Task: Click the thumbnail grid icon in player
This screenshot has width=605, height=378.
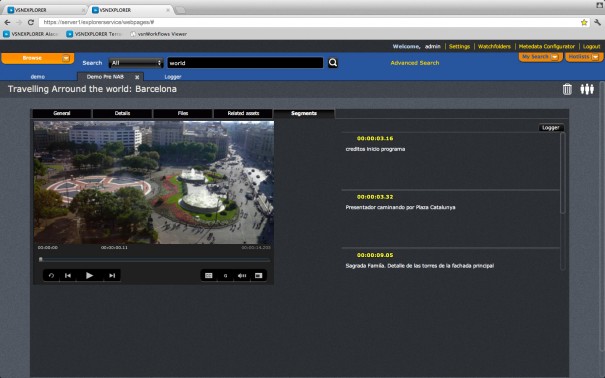Action: (209, 275)
